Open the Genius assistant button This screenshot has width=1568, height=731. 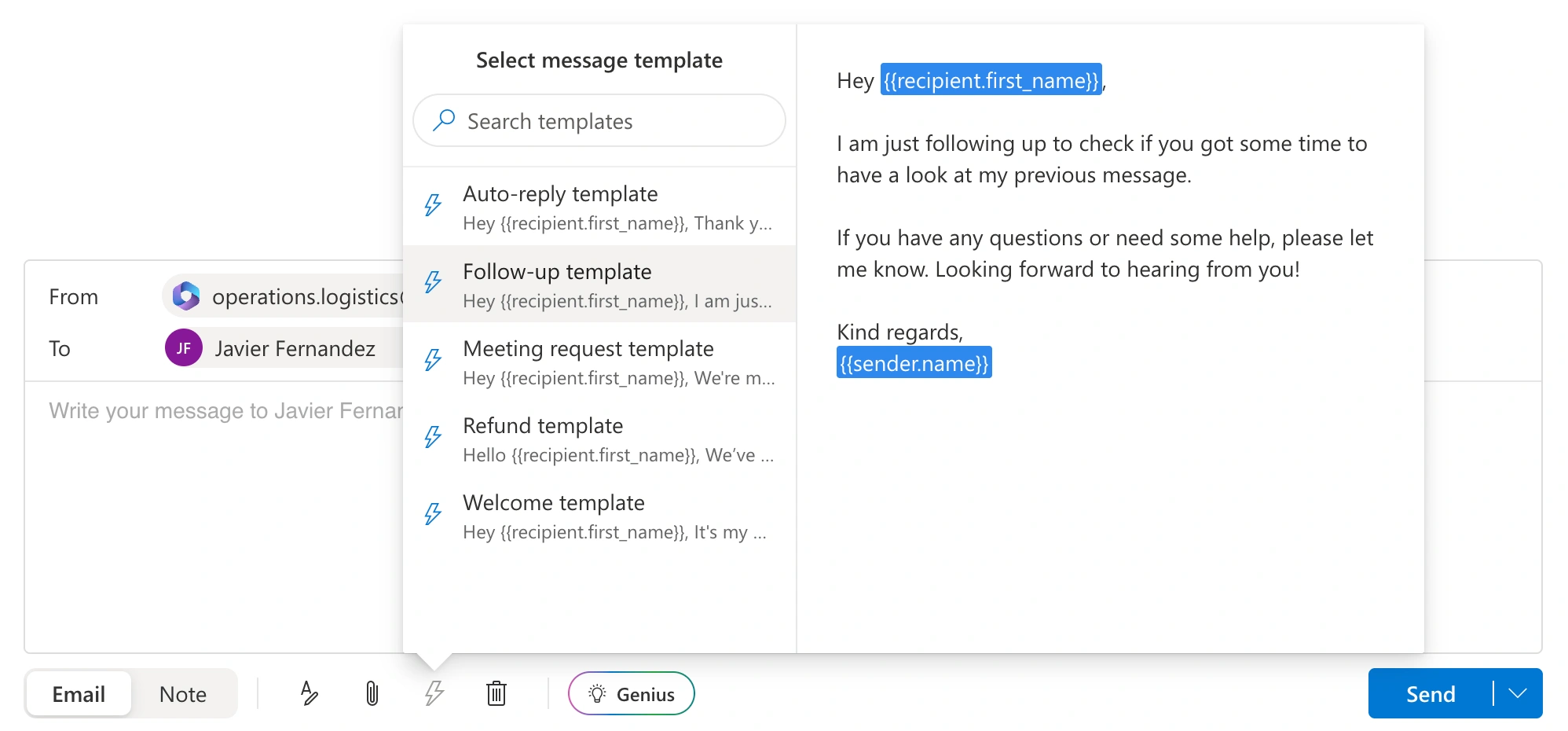click(632, 693)
